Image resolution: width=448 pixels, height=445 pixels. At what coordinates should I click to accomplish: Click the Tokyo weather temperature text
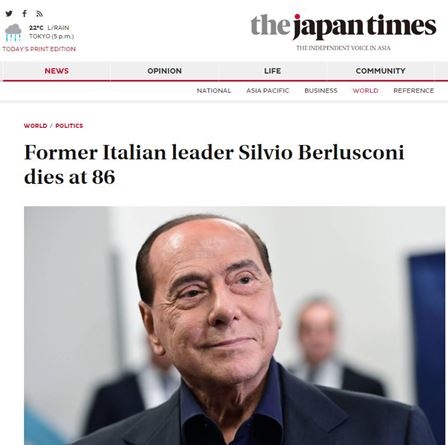click(36, 28)
